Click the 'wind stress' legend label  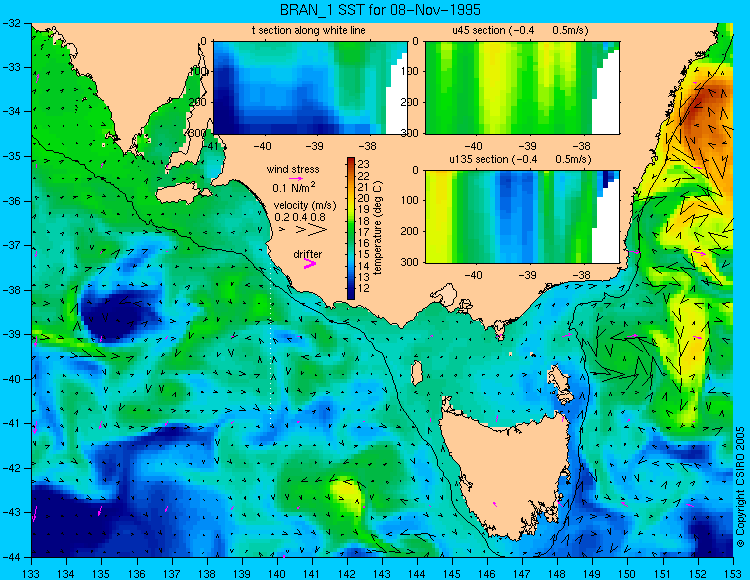click(x=293, y=169)
